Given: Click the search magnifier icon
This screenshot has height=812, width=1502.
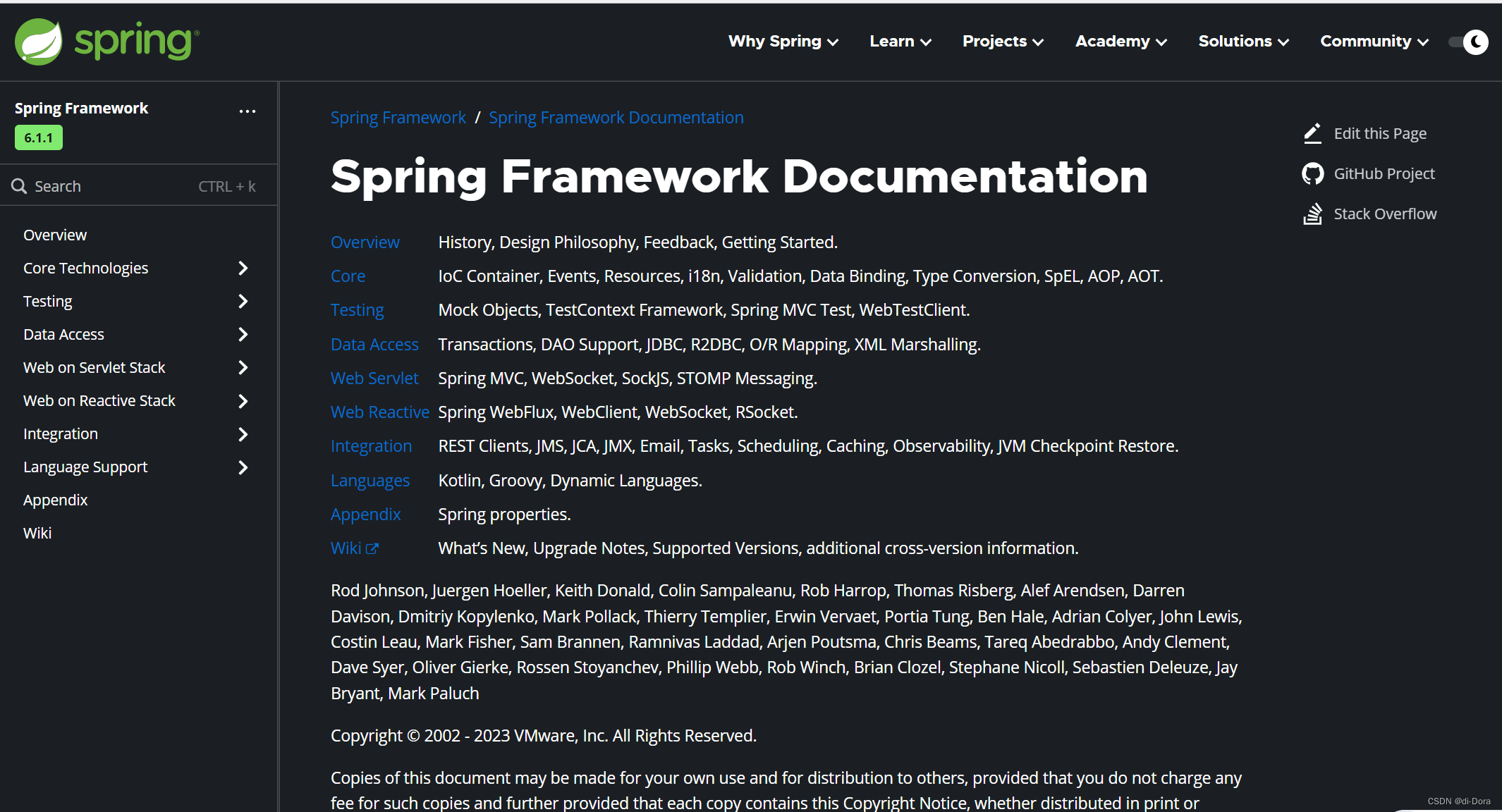Looking at the screenshot, I should pyautogui.click(x=19, y=186).
